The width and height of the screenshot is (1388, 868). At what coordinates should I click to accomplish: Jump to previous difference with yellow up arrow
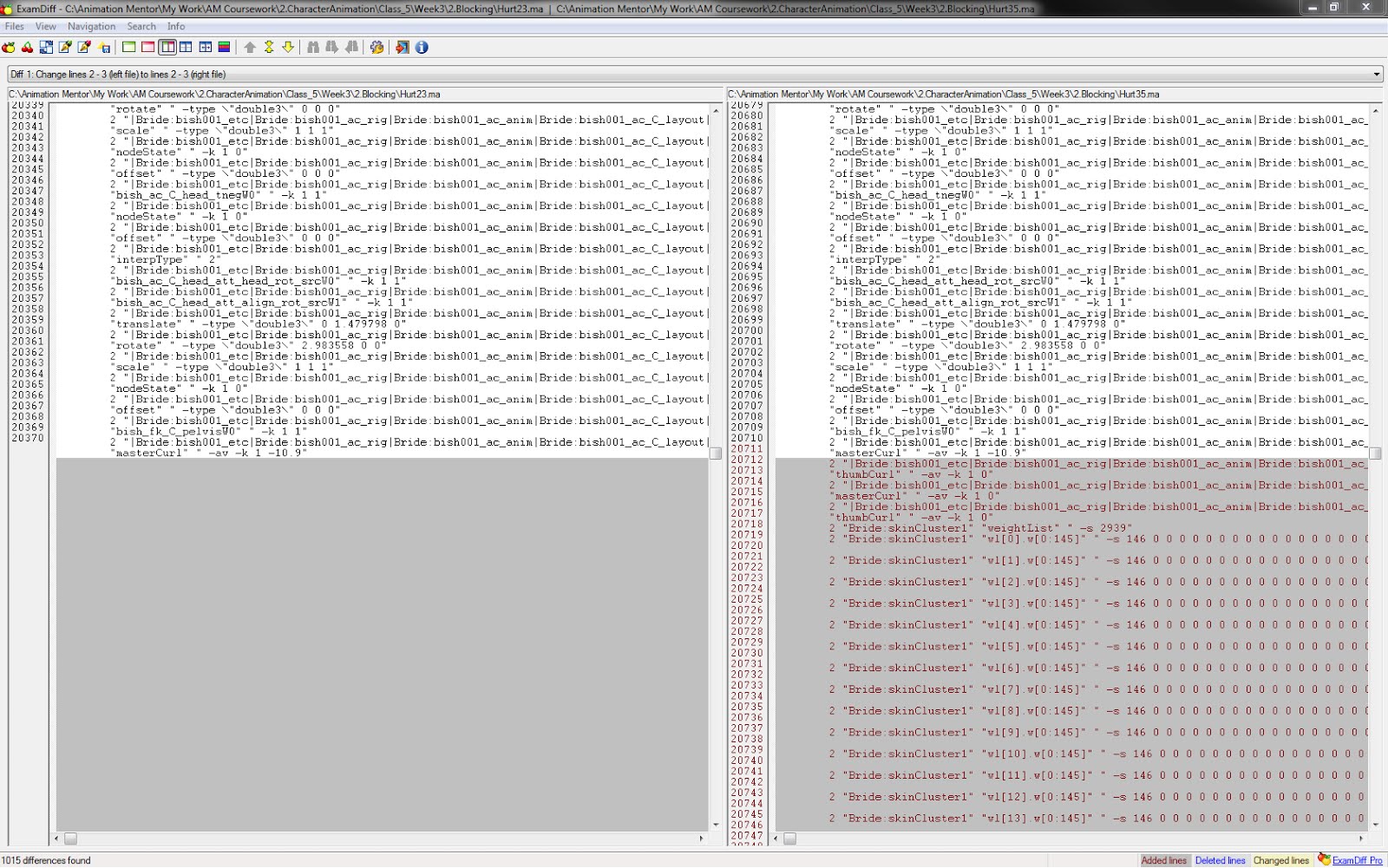(x=251, y=48)
